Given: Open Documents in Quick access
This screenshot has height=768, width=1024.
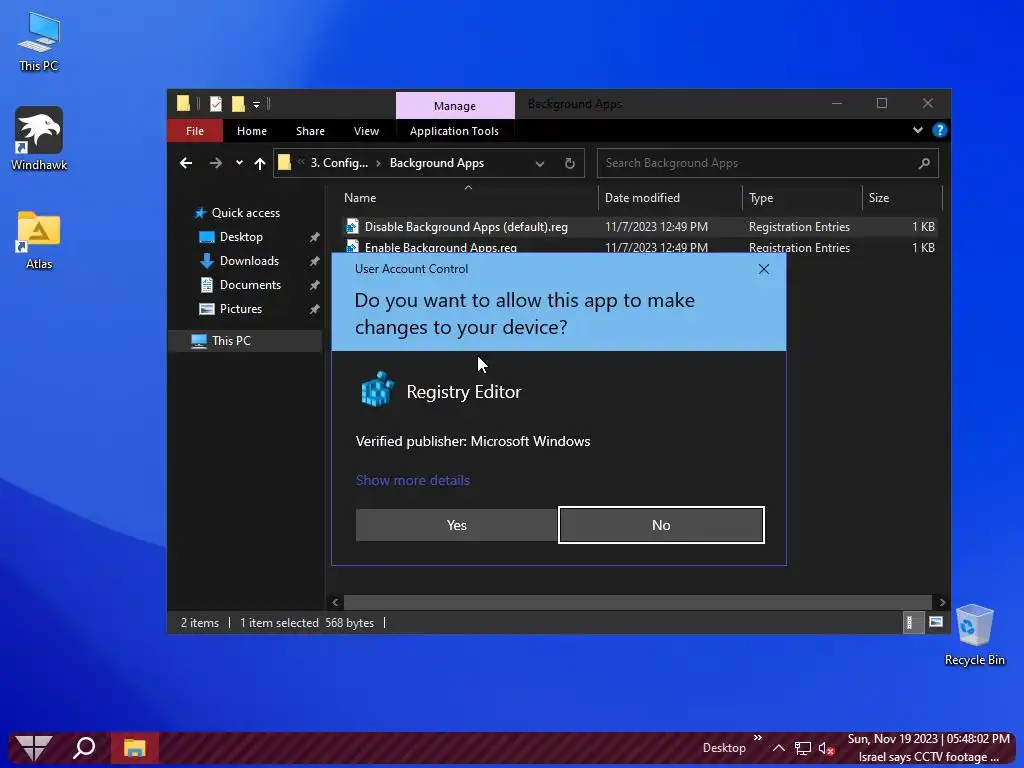Looking at the screenshot, I should [x=250, y=285].
